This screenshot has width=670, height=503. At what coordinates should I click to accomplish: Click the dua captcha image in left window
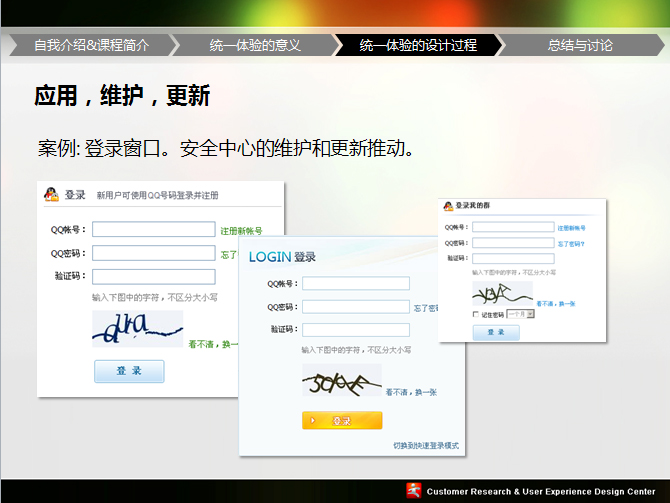pos(138,329)
